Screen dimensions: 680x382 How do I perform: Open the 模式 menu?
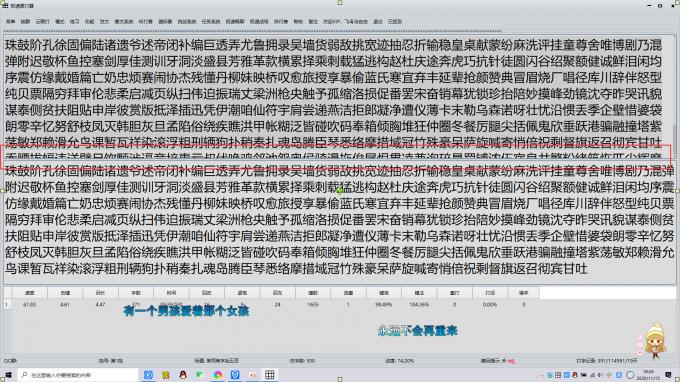click(60, 21)
